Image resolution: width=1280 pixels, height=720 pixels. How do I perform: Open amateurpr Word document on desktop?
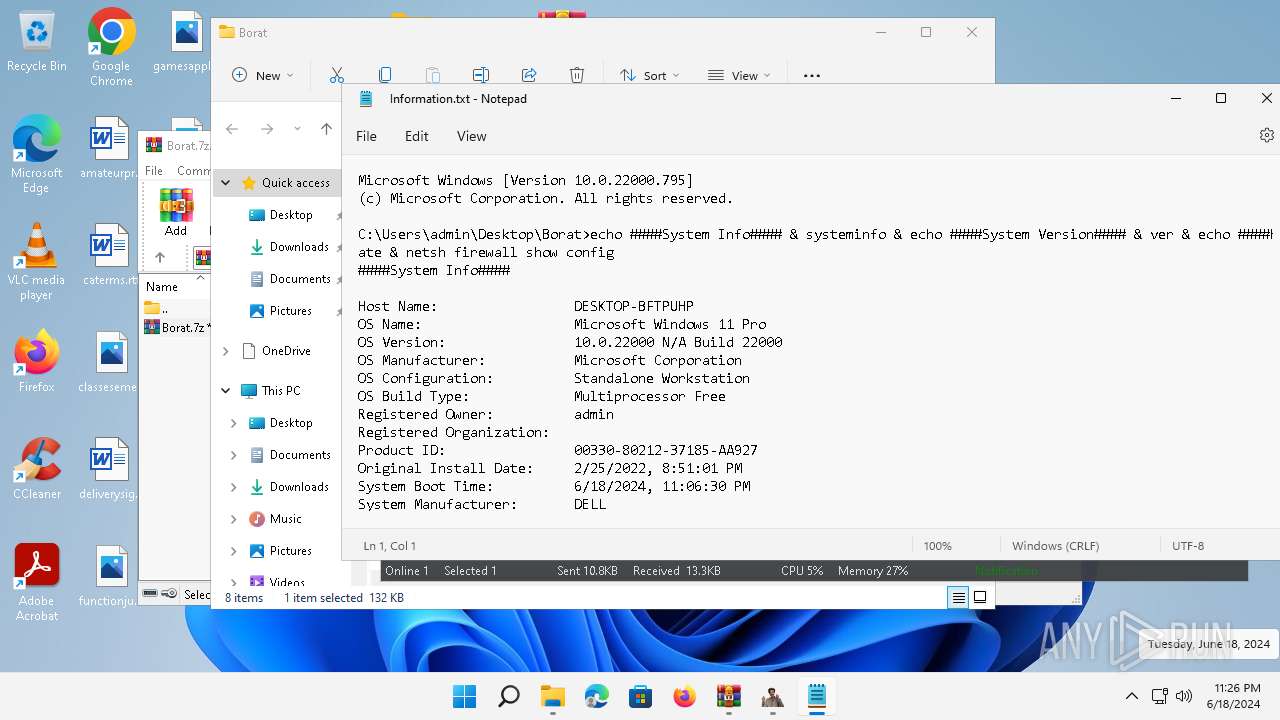point(109,150)
